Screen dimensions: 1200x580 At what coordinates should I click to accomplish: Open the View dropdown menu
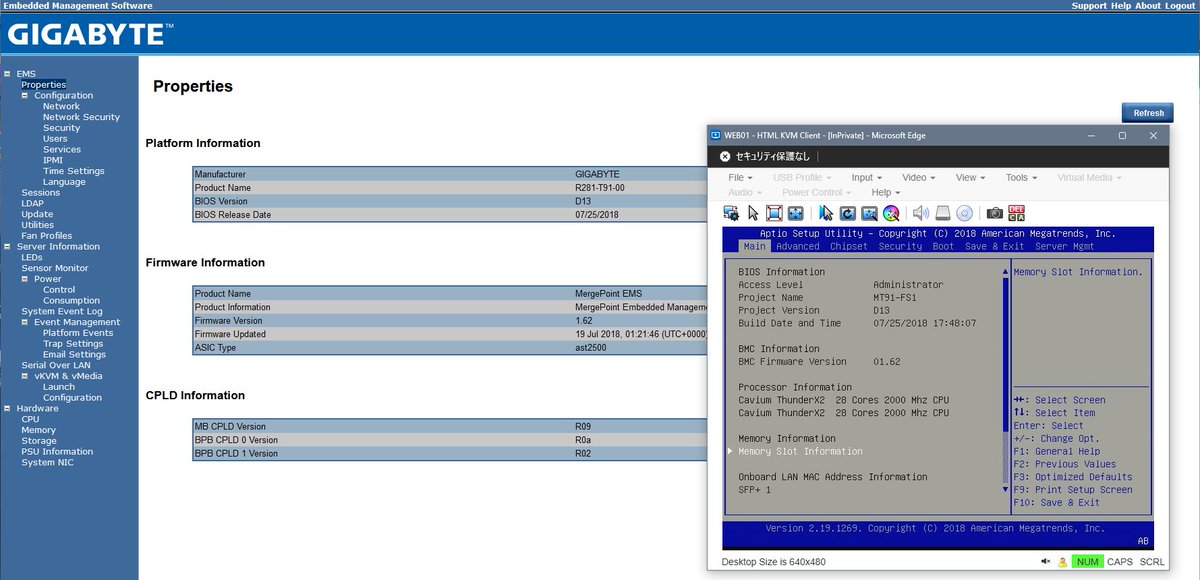tap(970, 178)
